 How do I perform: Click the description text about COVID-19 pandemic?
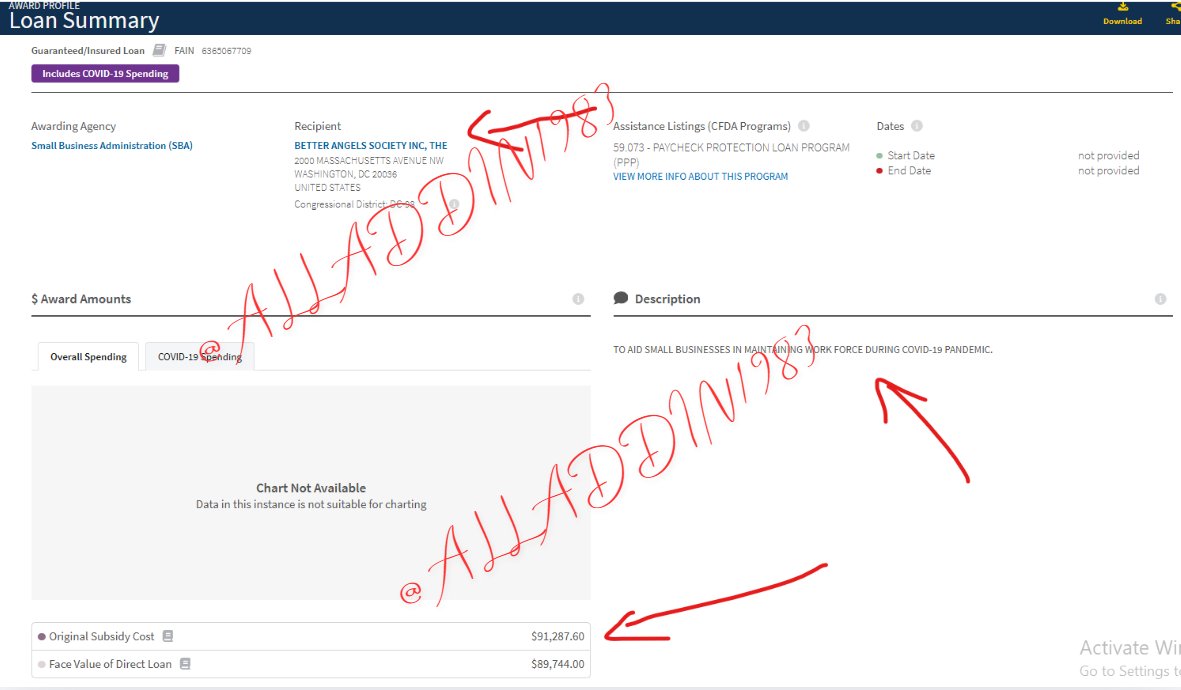click(x=802, y=350)
